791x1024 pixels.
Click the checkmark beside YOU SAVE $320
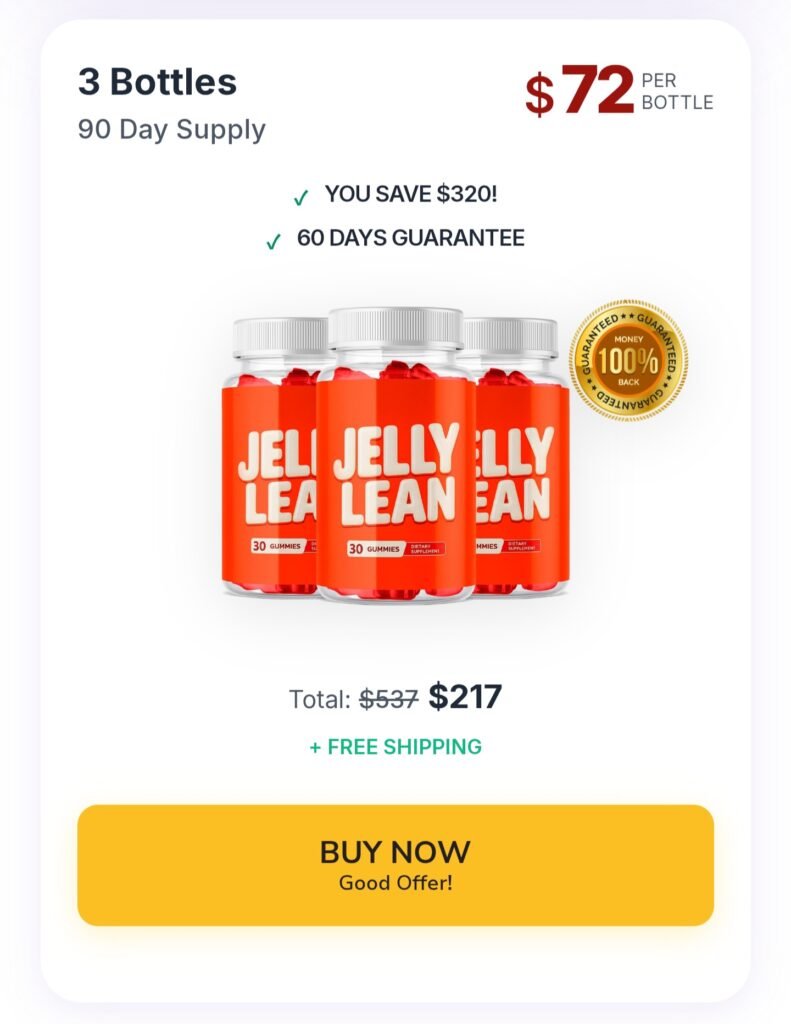tap(301, 198)
